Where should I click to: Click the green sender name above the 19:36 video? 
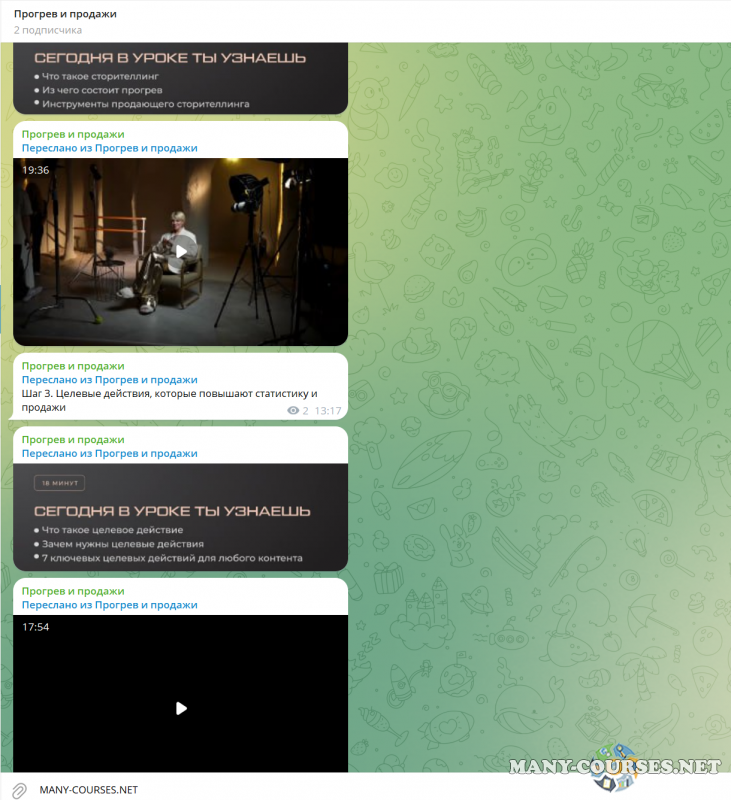click(73, 134)
